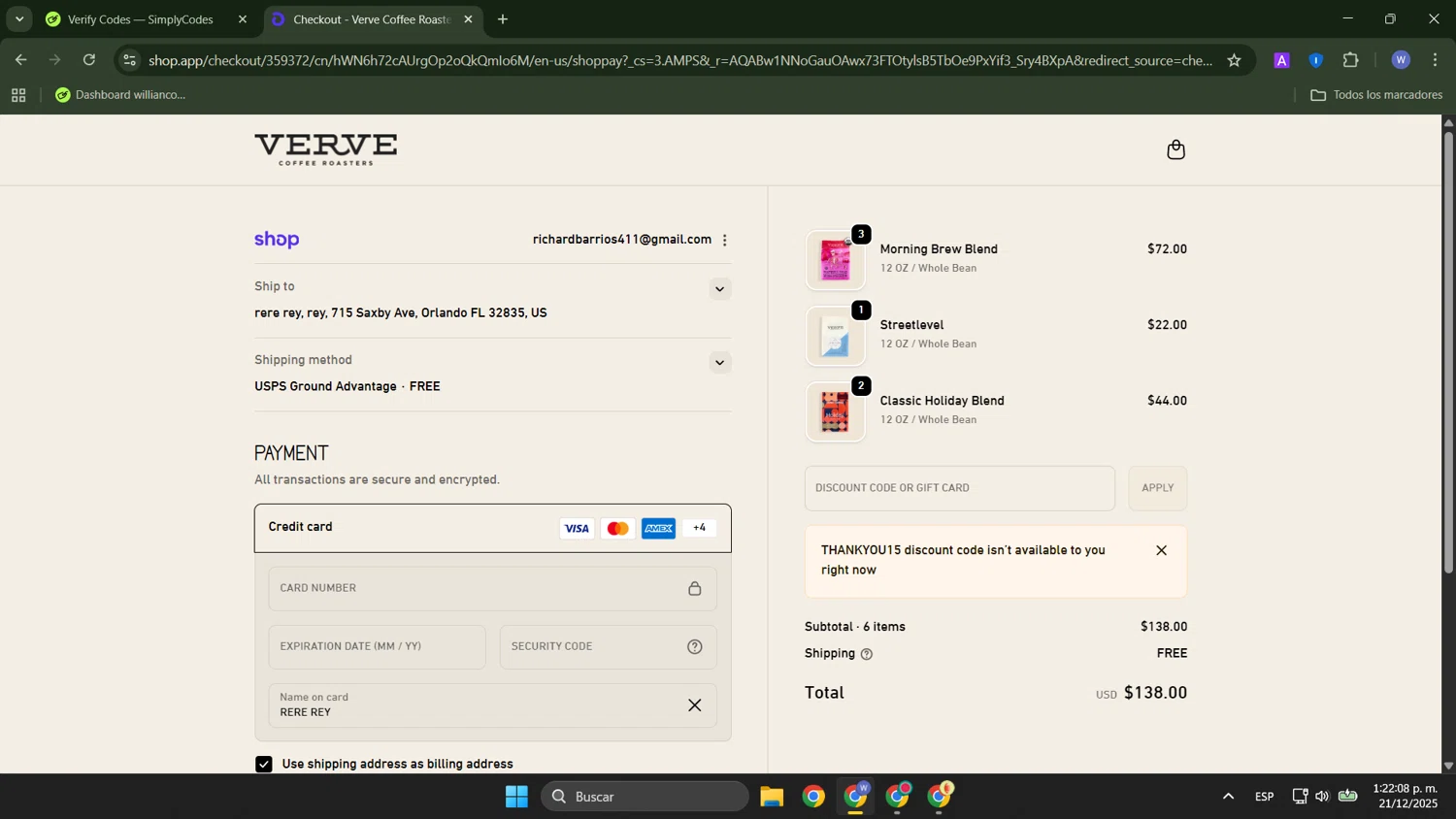Click the Windows taskbar search box
The height and width of the screenshot is (819, 1456).
pyautogui.click(x=645, y=797)
